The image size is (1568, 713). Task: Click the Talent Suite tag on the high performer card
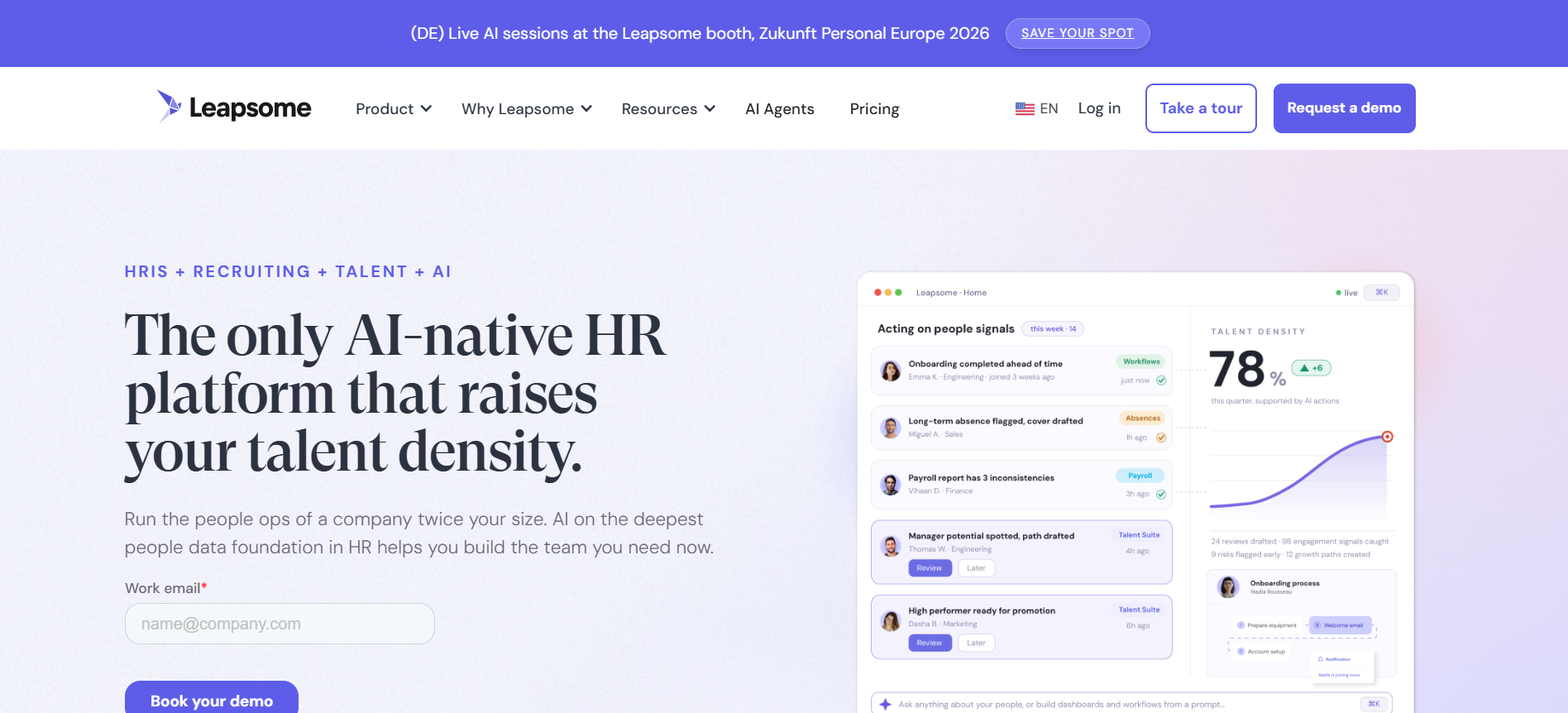[1140, 610]
